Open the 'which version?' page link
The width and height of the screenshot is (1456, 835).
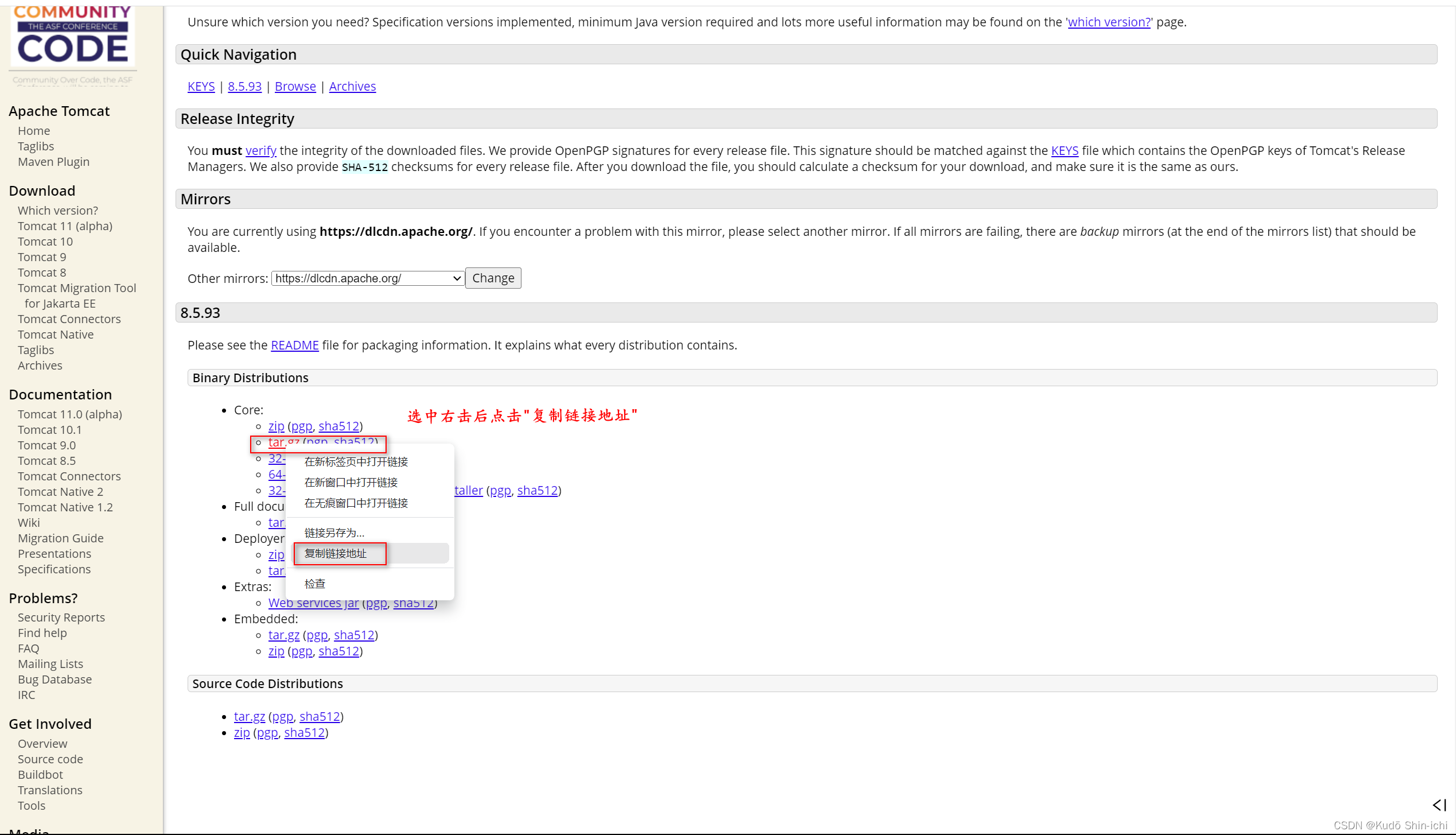[1109, 22]
